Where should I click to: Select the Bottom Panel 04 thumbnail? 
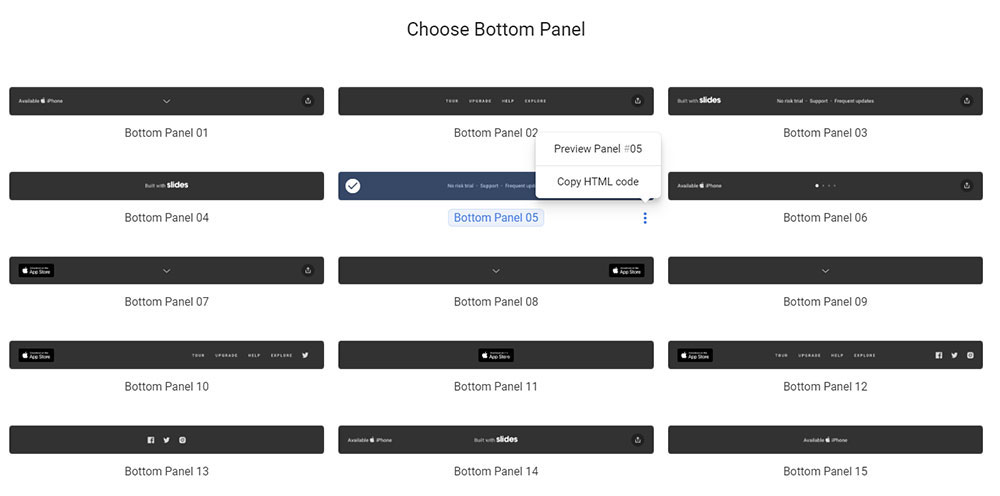pyautogui.click(x=166, y=186)
